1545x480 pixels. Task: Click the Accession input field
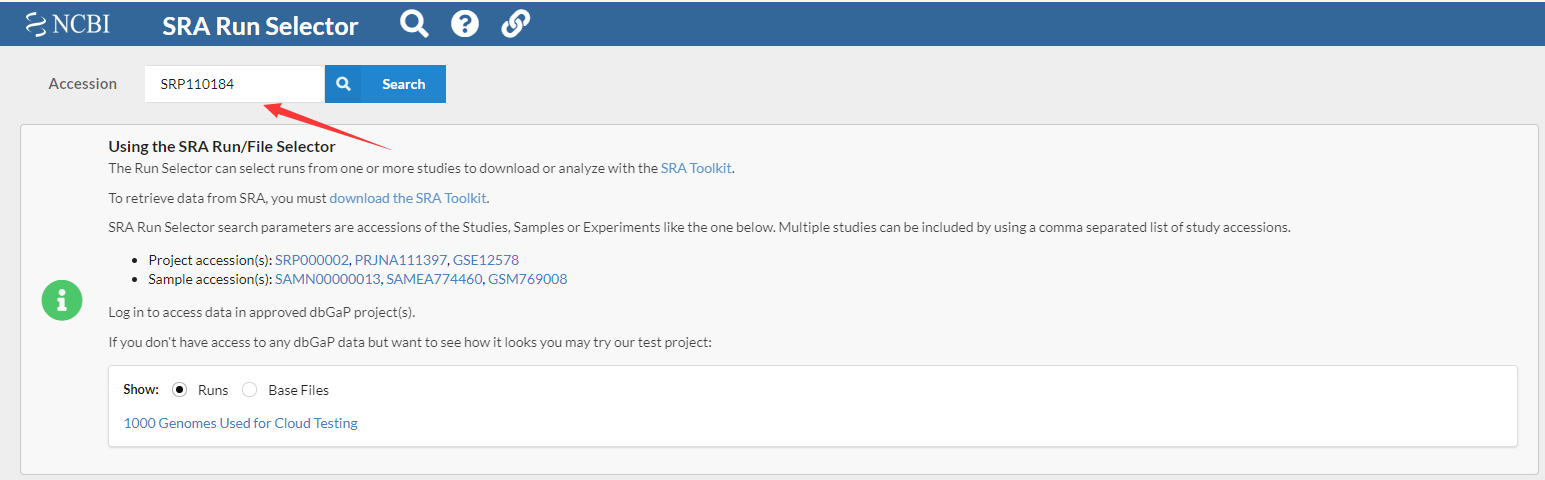coord(234,84)
